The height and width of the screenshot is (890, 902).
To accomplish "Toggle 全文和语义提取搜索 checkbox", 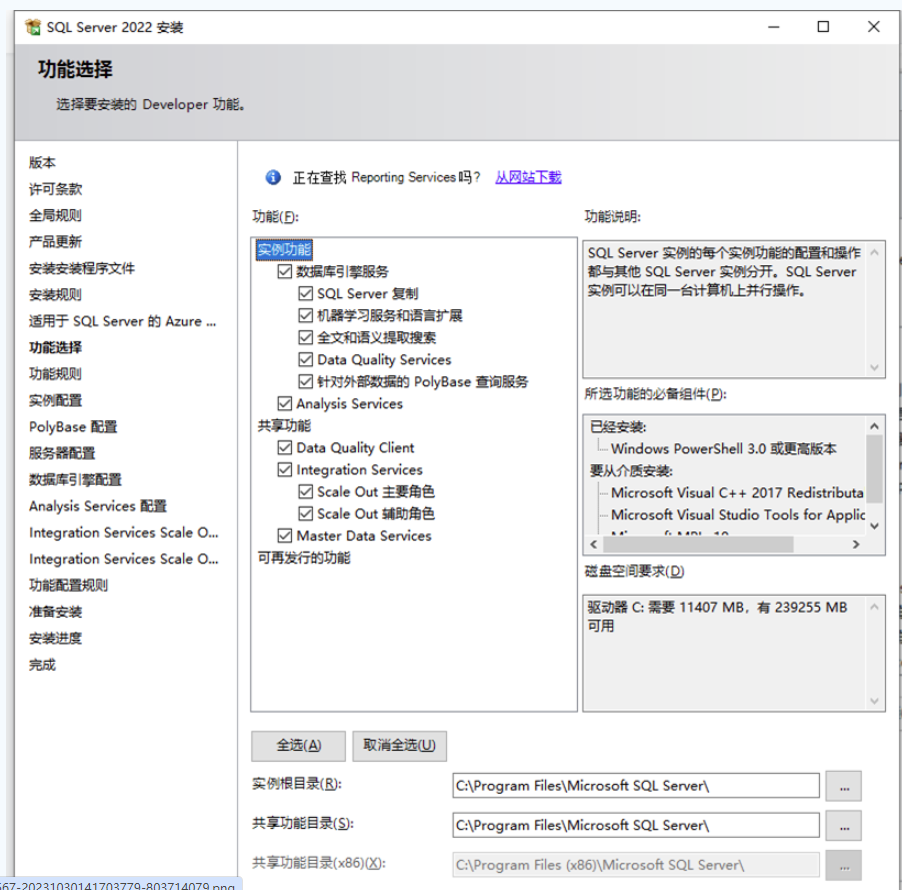I will tap(305, 337).
